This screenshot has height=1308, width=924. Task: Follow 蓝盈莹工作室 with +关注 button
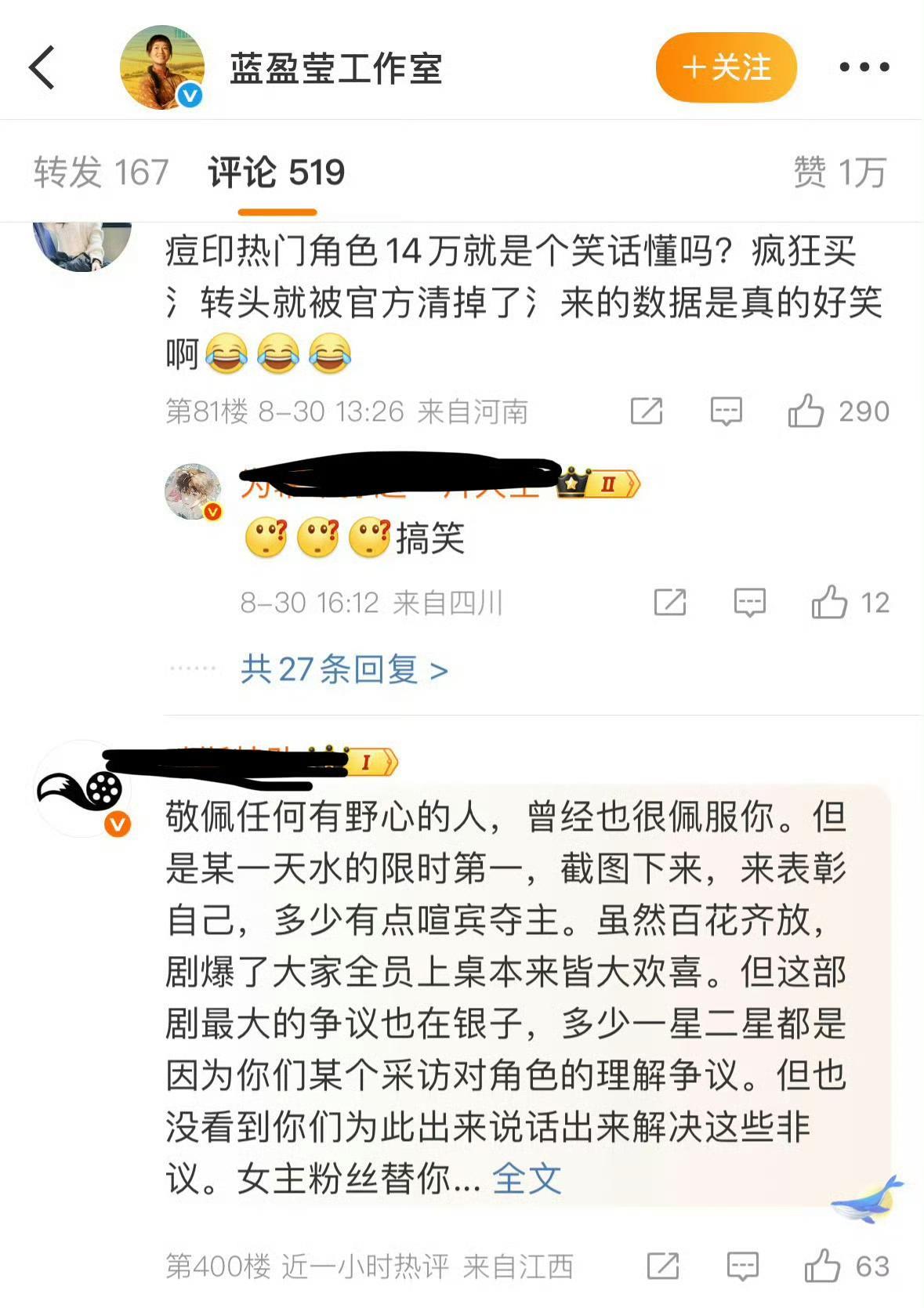tap(727, 67)
